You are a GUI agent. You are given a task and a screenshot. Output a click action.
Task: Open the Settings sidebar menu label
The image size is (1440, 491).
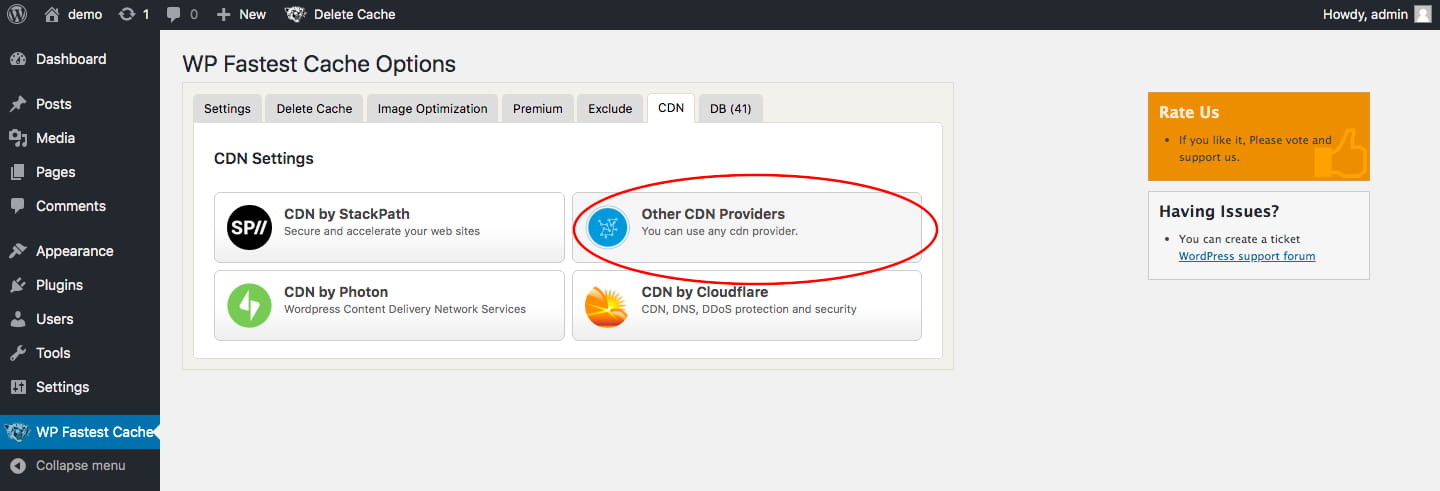pyautogui.click(x=63, y=387)
